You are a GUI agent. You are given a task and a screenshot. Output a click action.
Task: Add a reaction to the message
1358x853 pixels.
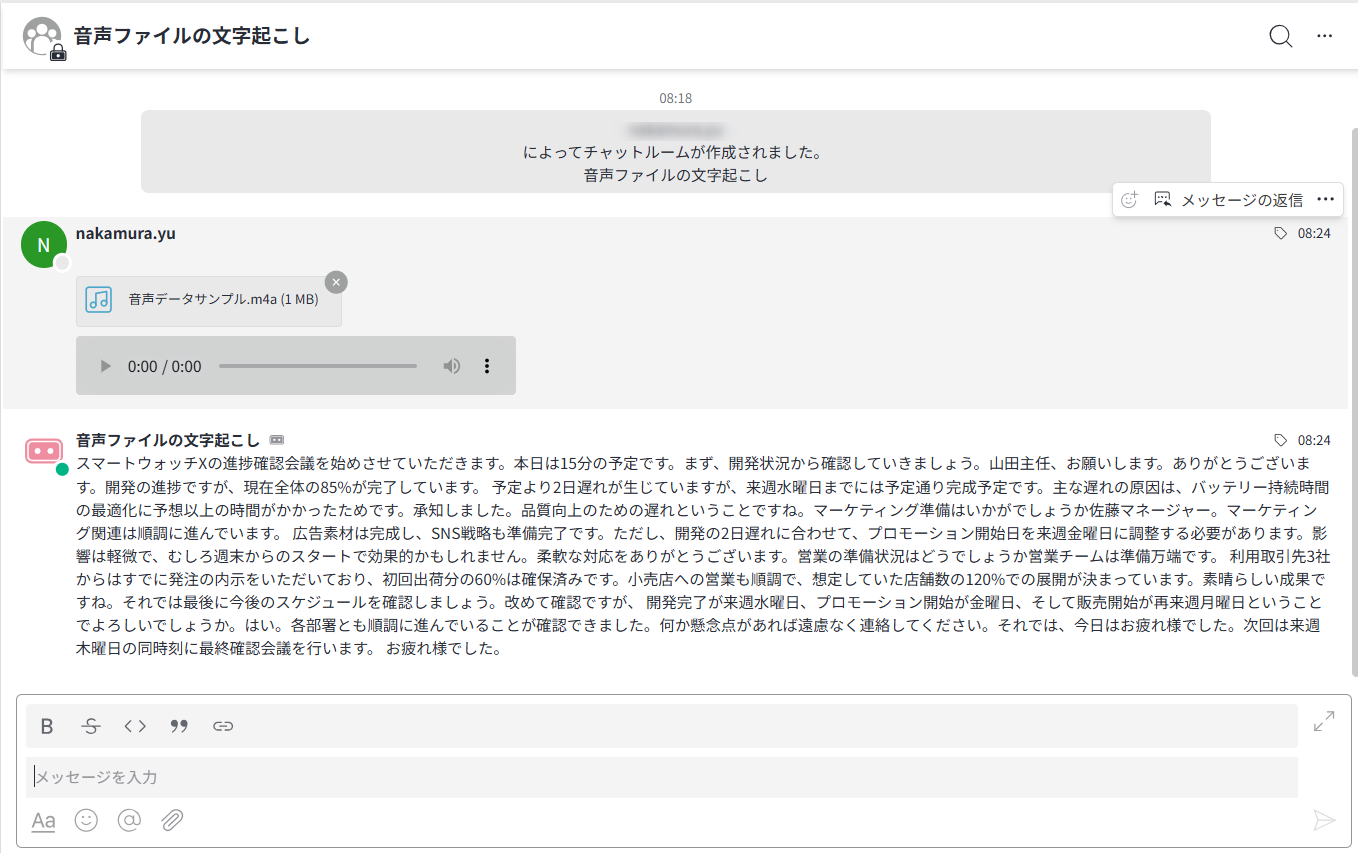tap(1130, 200)
